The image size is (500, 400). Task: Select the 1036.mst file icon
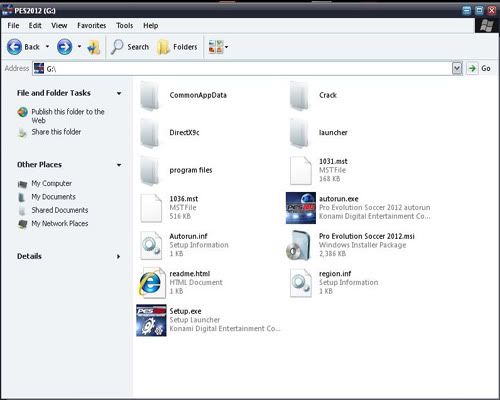(151, 208)
